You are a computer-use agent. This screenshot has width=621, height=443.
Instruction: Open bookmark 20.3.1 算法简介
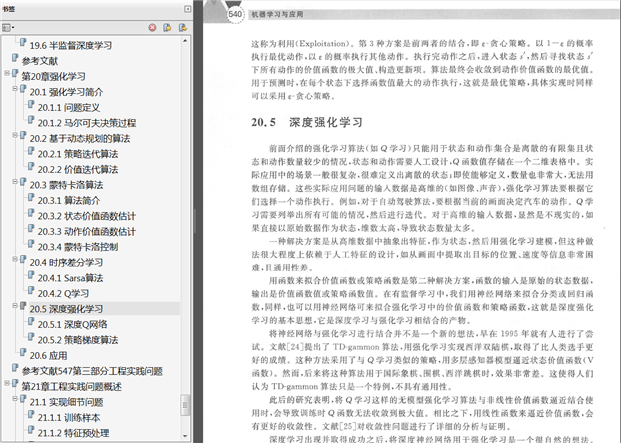(69, 200)
